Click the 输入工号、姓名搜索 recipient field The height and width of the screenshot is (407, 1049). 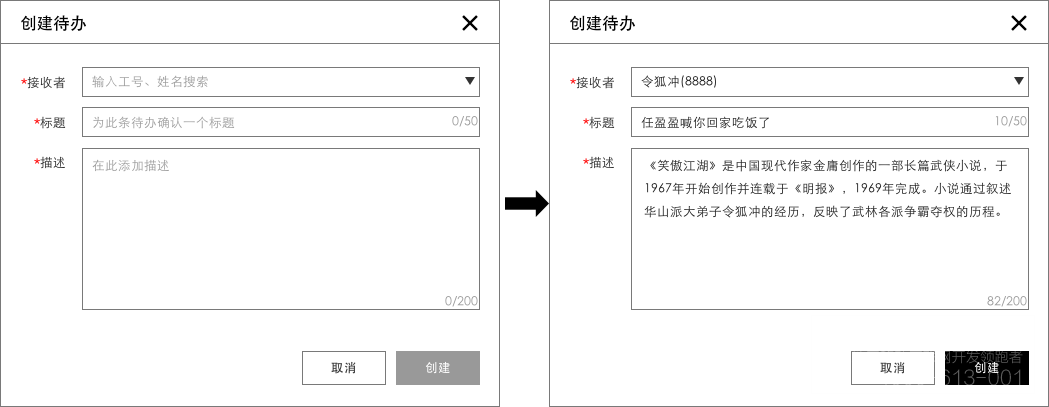pyautogui.click(x=270, y=82)
